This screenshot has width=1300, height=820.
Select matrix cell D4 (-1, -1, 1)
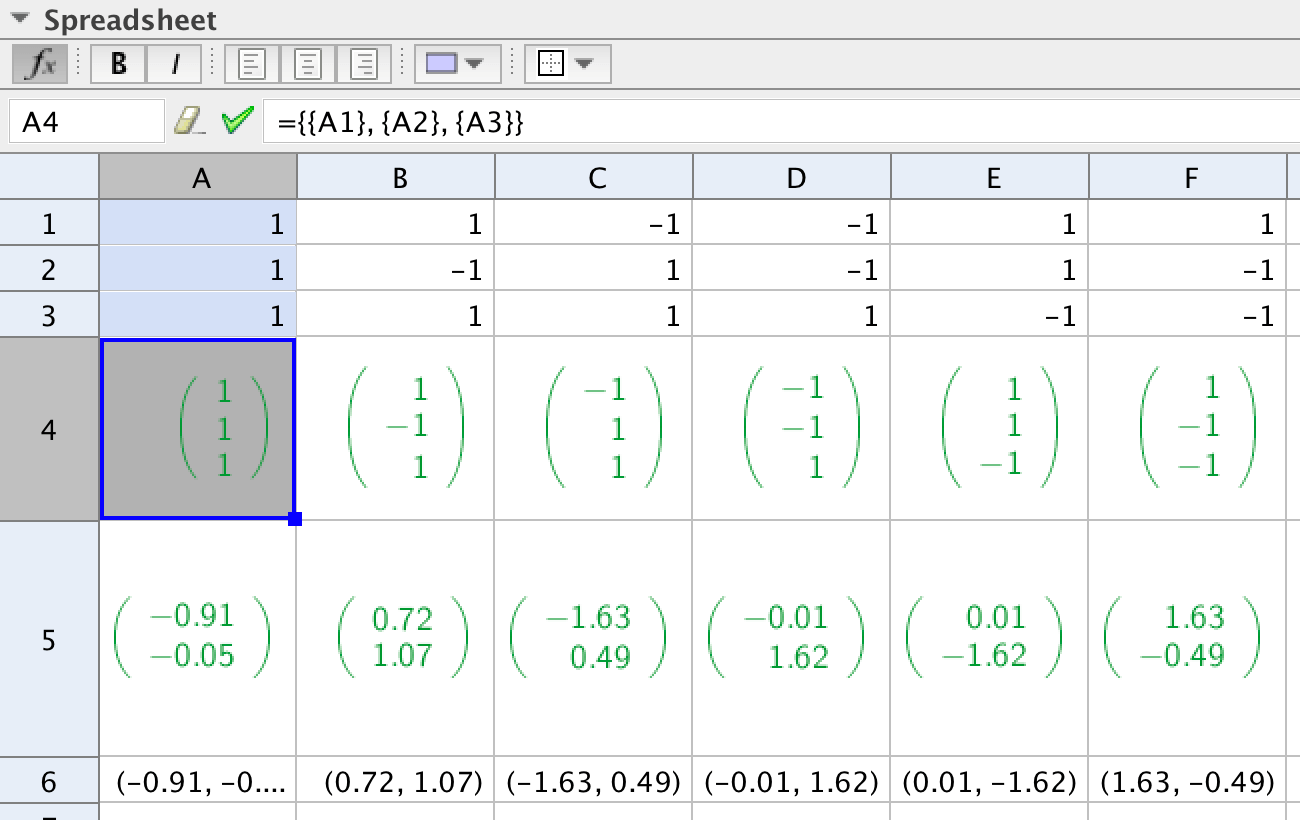792,429
